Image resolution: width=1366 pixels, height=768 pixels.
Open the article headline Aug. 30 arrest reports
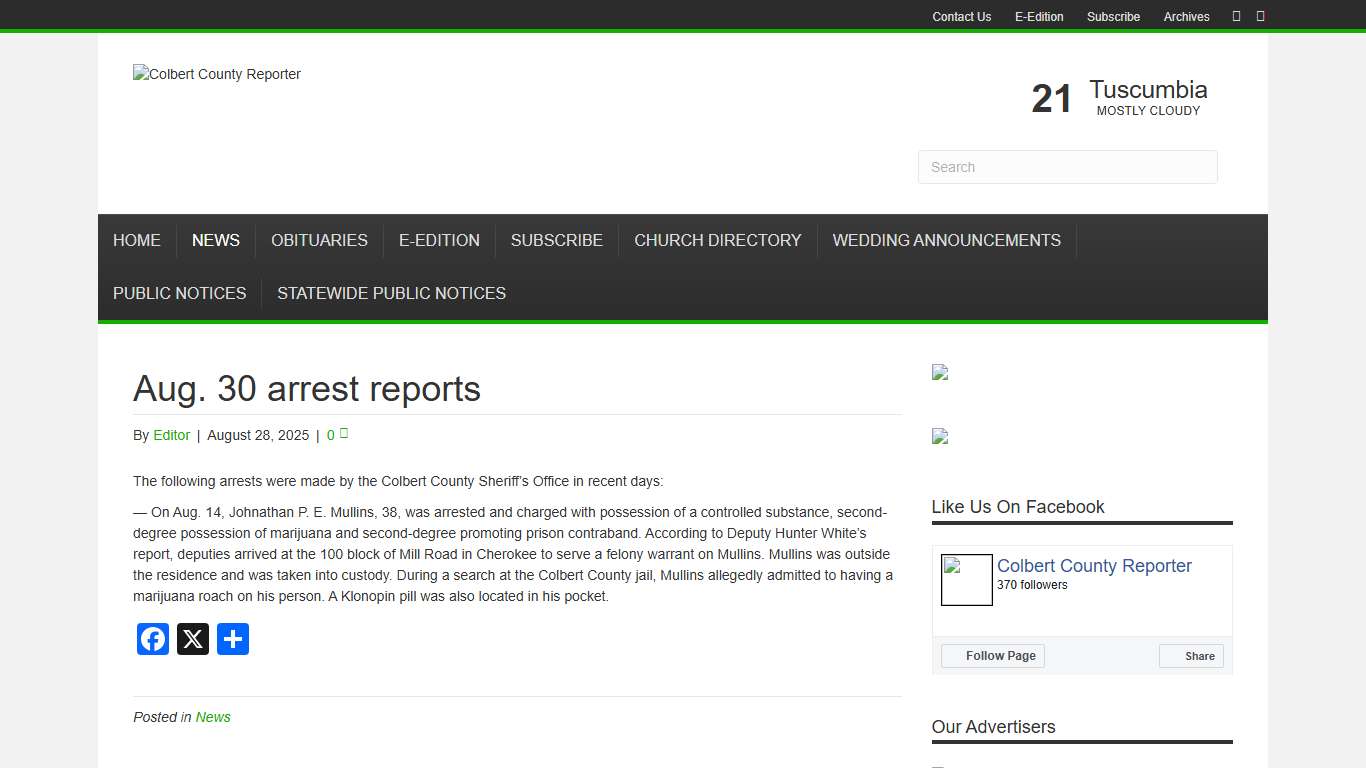pyautogui.click(x=306, y=389)
